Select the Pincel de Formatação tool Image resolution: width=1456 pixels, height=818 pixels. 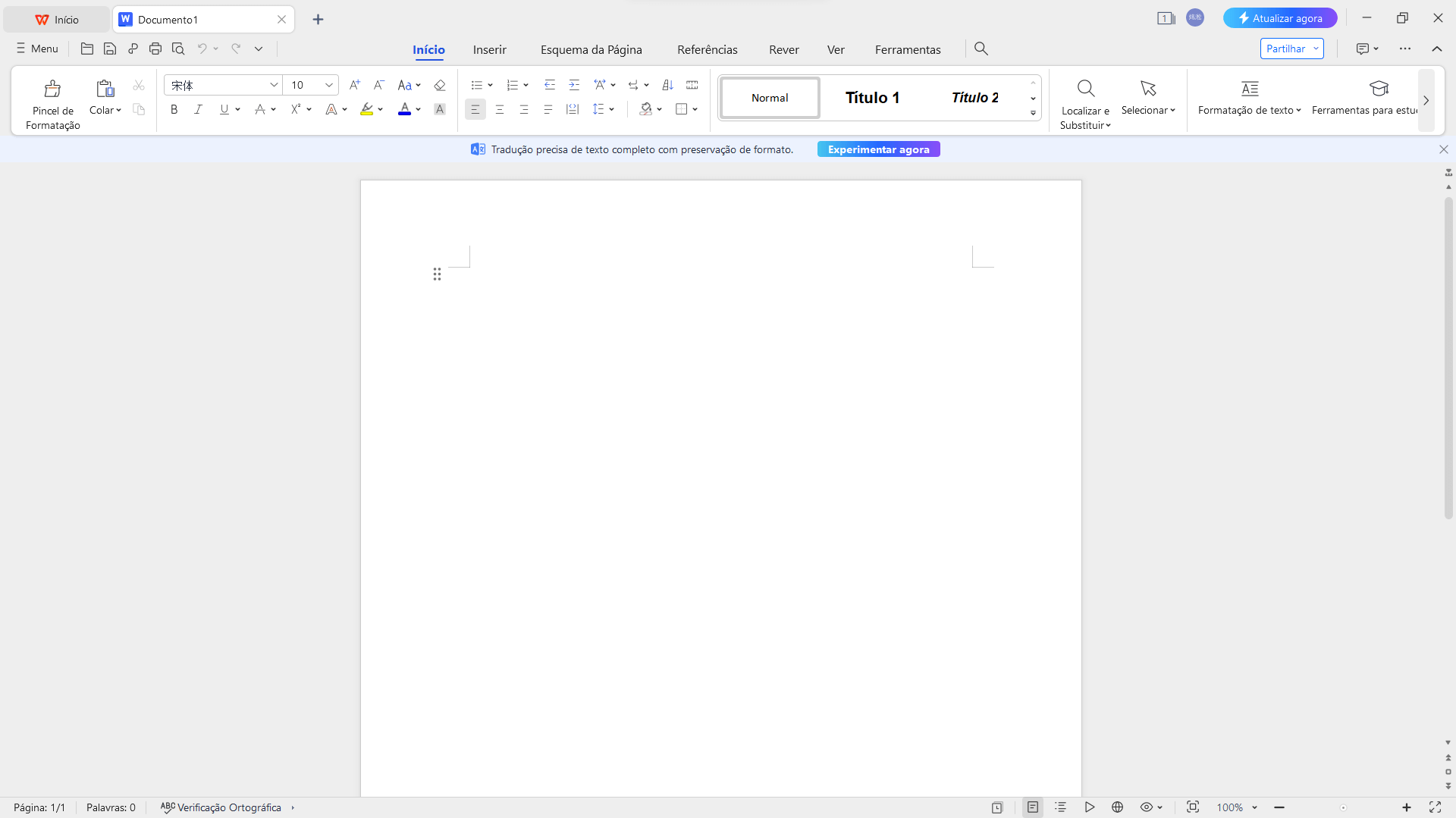pyautogui.click(x=52, y=100)
